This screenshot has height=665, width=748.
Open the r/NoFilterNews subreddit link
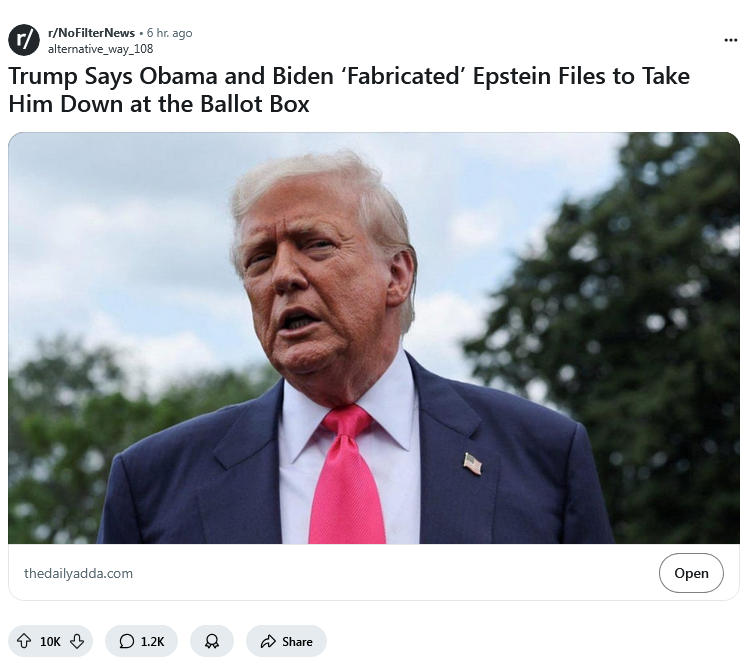(x=92, y=33)
